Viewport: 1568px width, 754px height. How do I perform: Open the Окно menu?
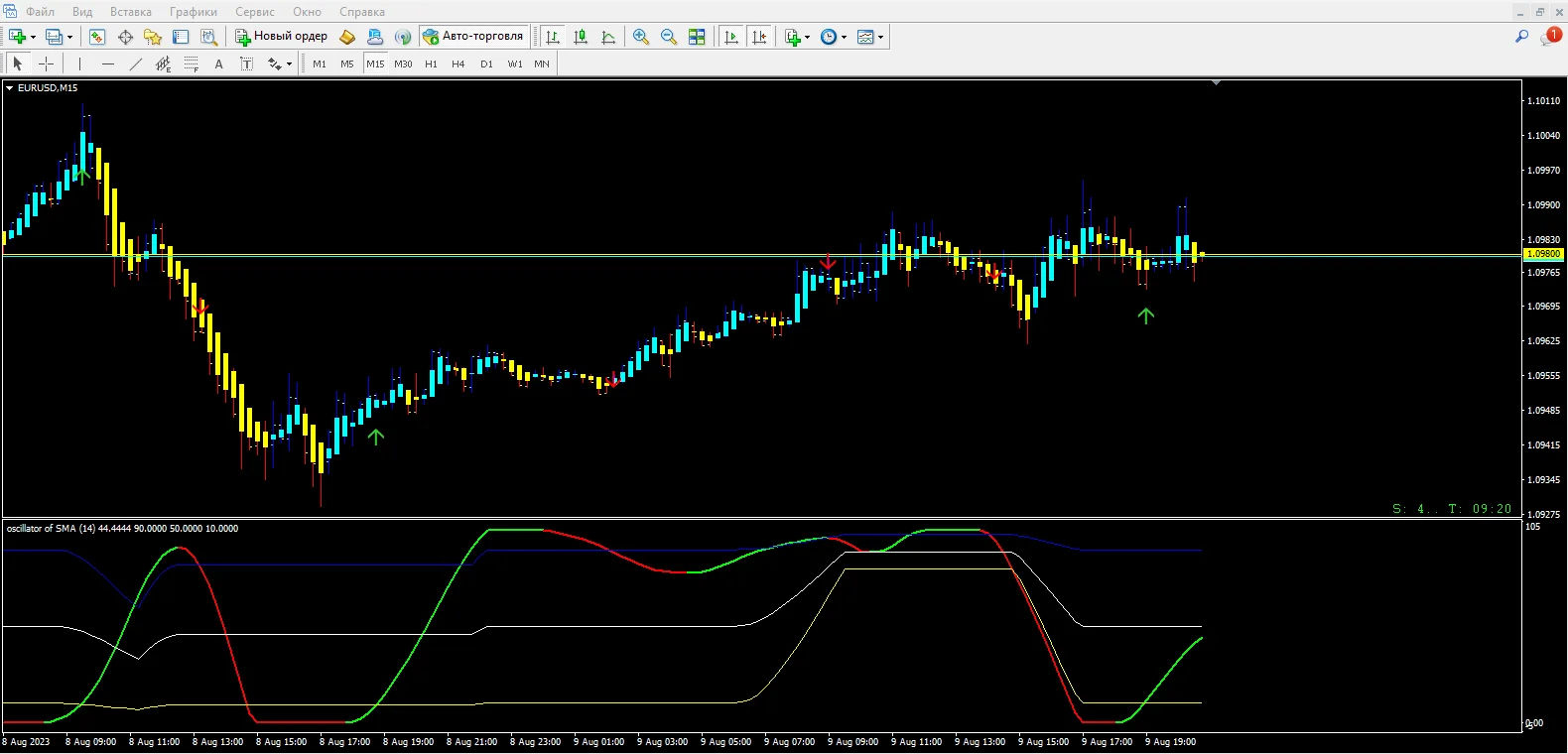[x=307, y=12]
